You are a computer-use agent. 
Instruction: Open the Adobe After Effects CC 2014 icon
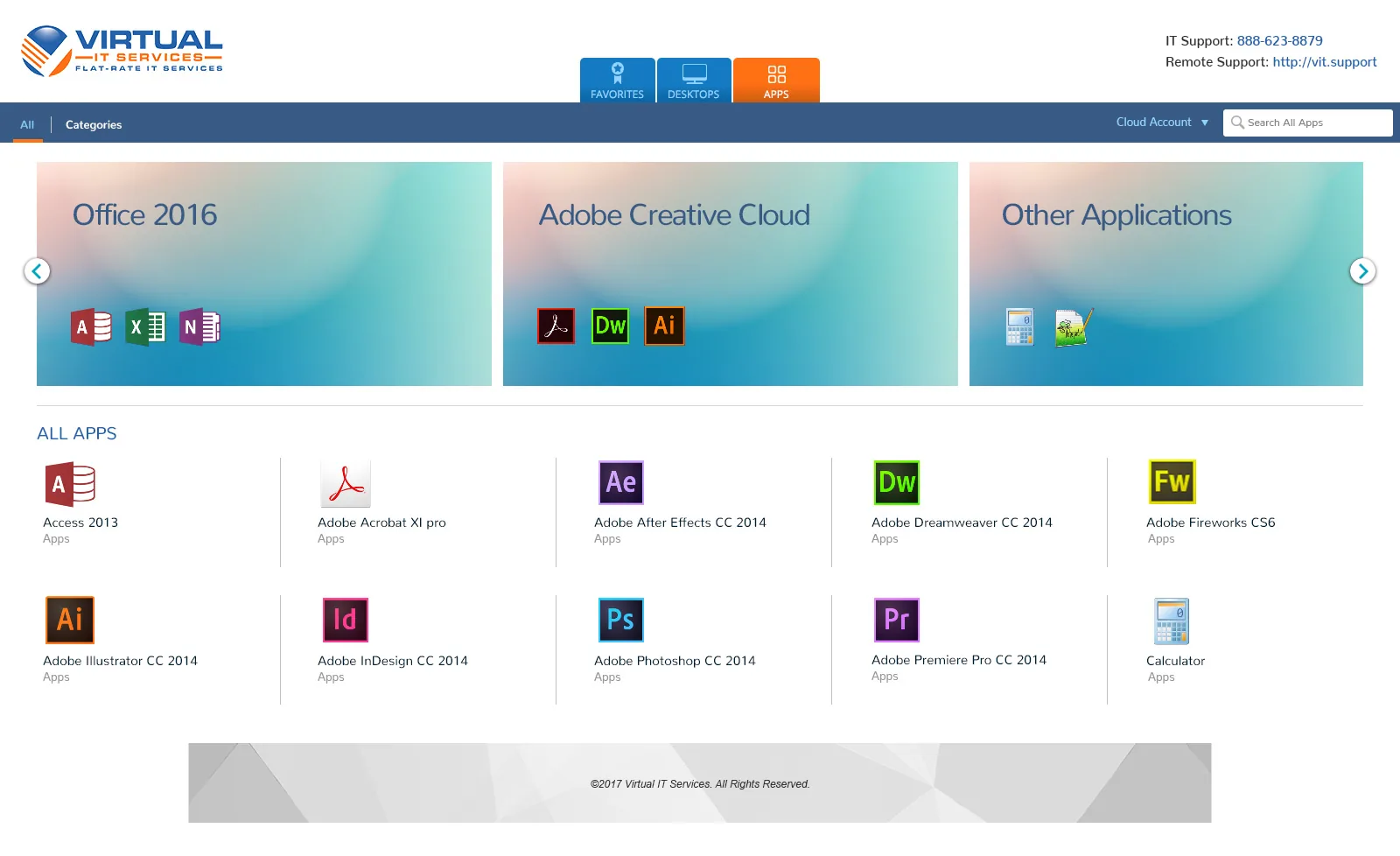pyautogui.click(x=621, y=482)
